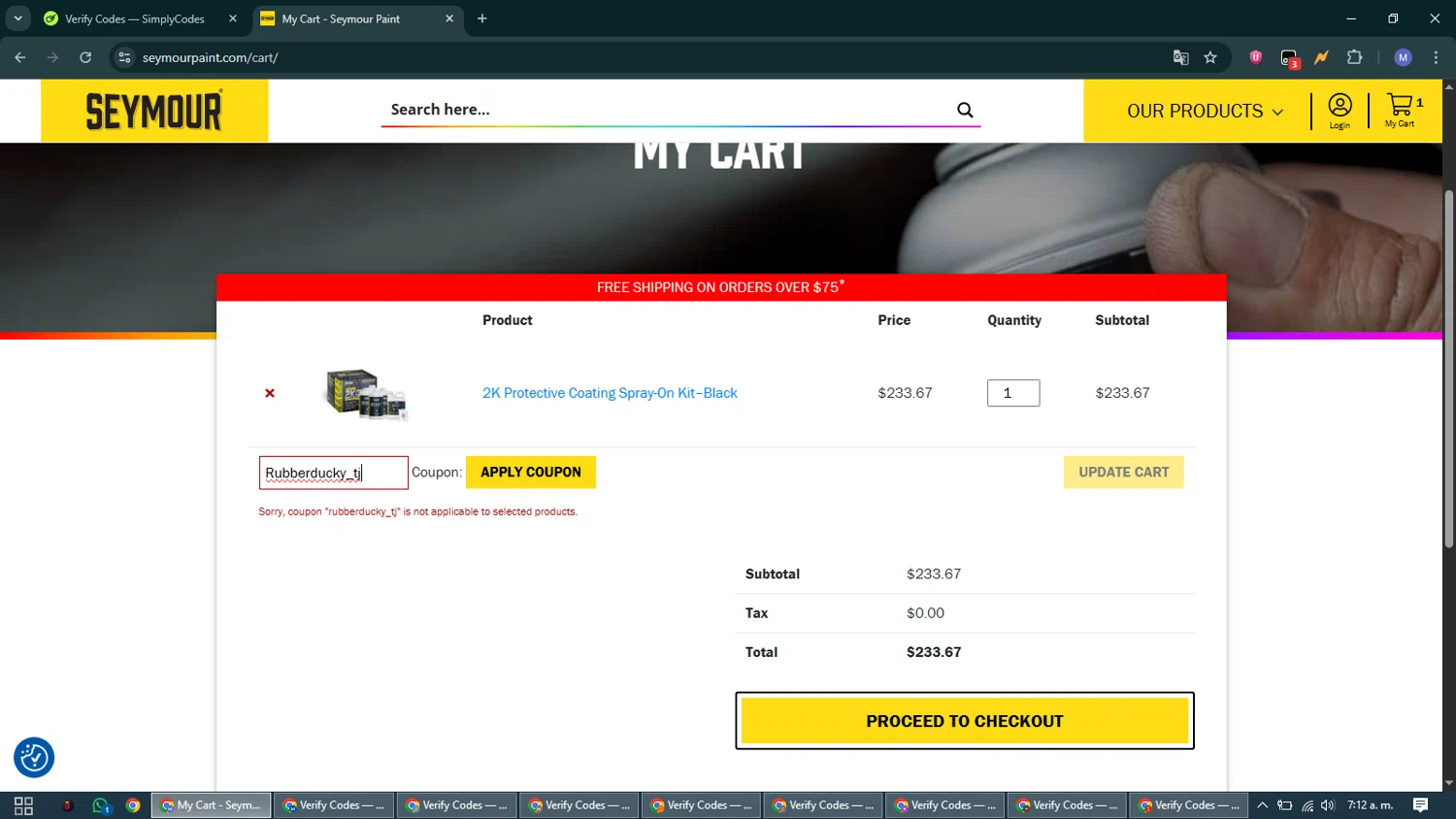Click browser forward arrow
Image resolution: width=1456 pixels, height=819 pixels.
point(52,57)
